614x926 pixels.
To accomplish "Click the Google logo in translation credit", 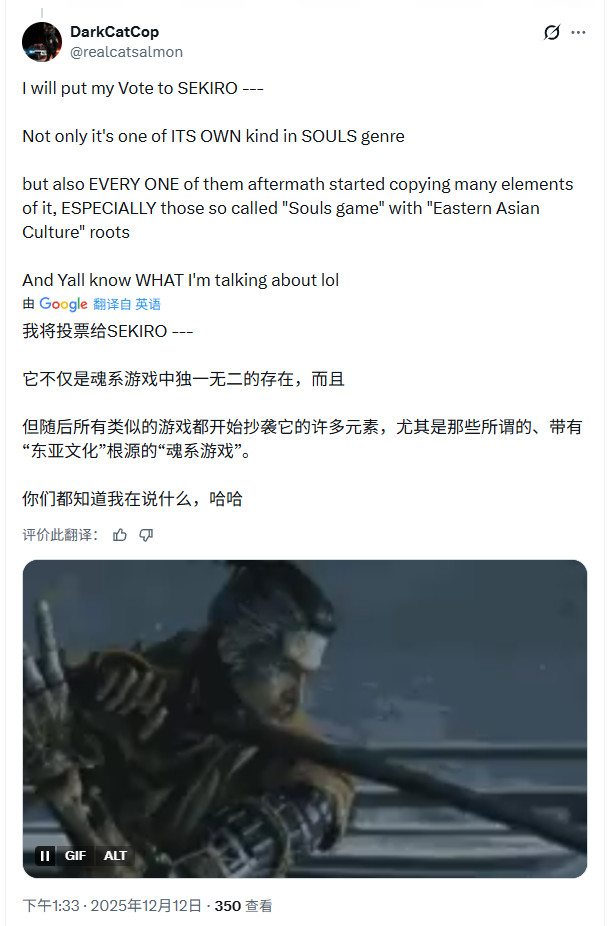I will click(x=63, y=304).
